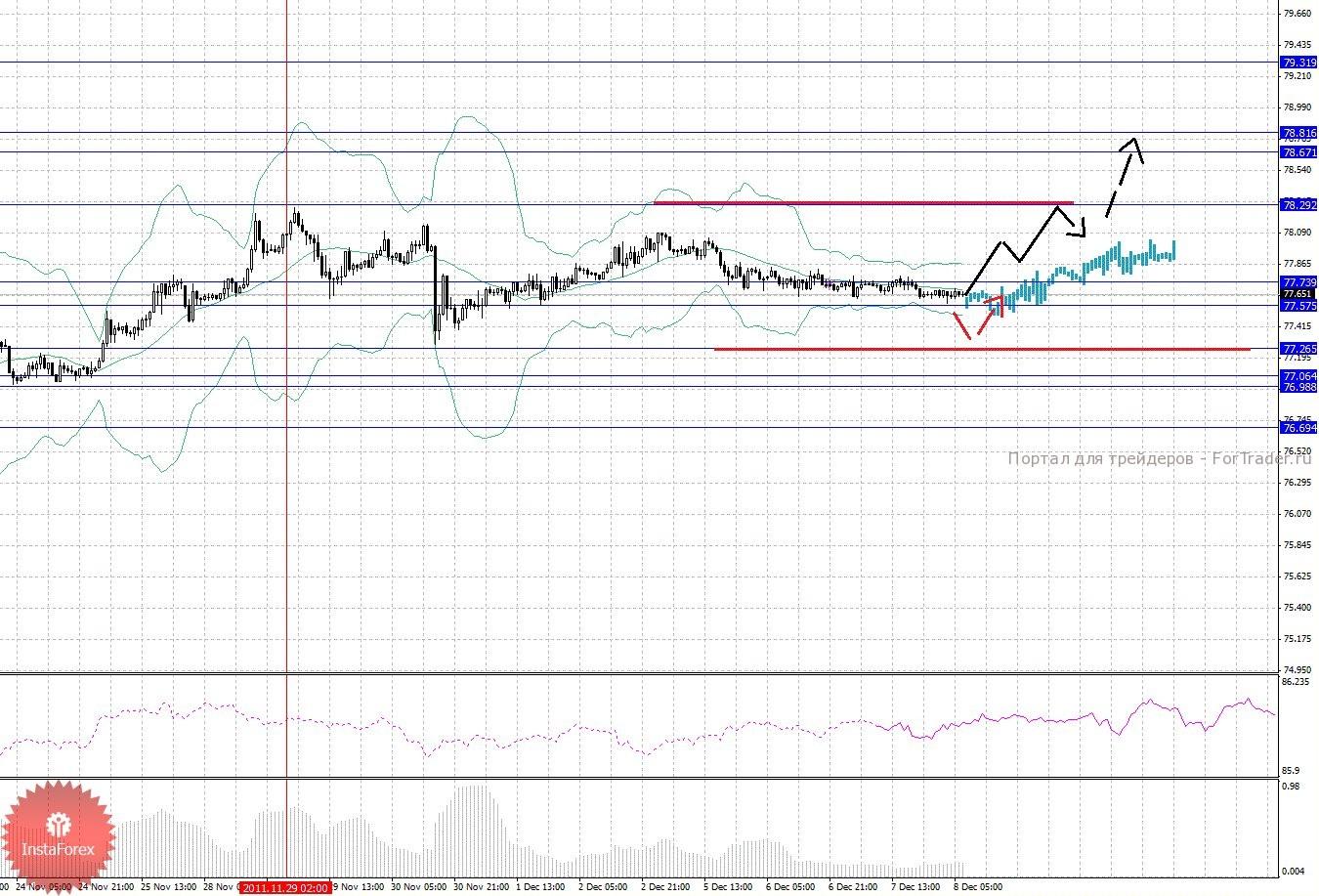
Task: Click the 76.694 price level label
Action: [x=1298, y=428]
